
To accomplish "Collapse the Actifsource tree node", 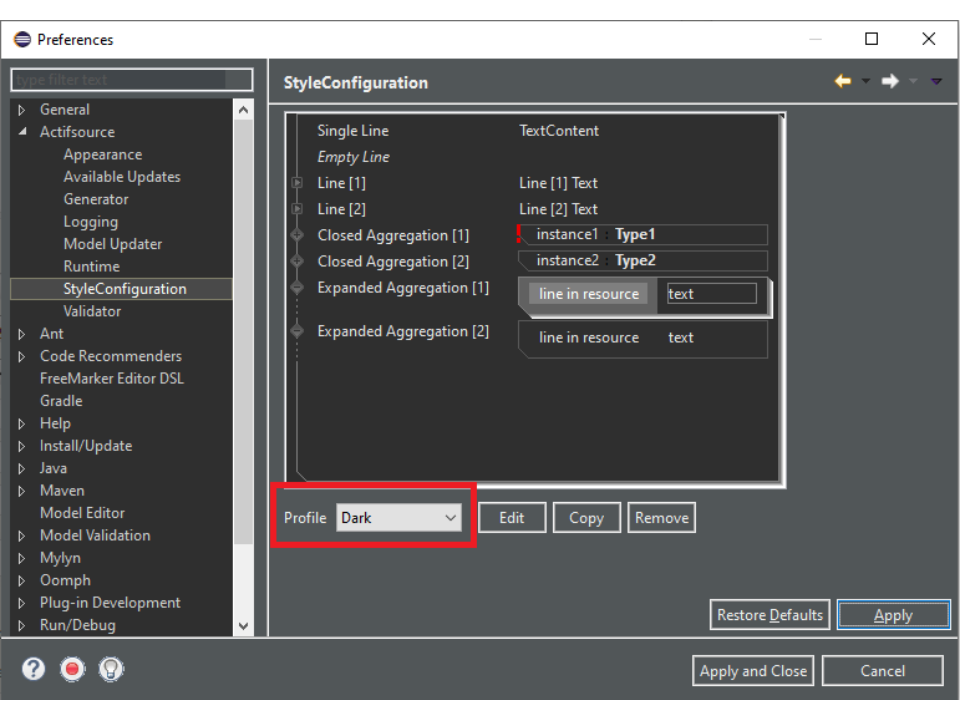I will [22, 132].
